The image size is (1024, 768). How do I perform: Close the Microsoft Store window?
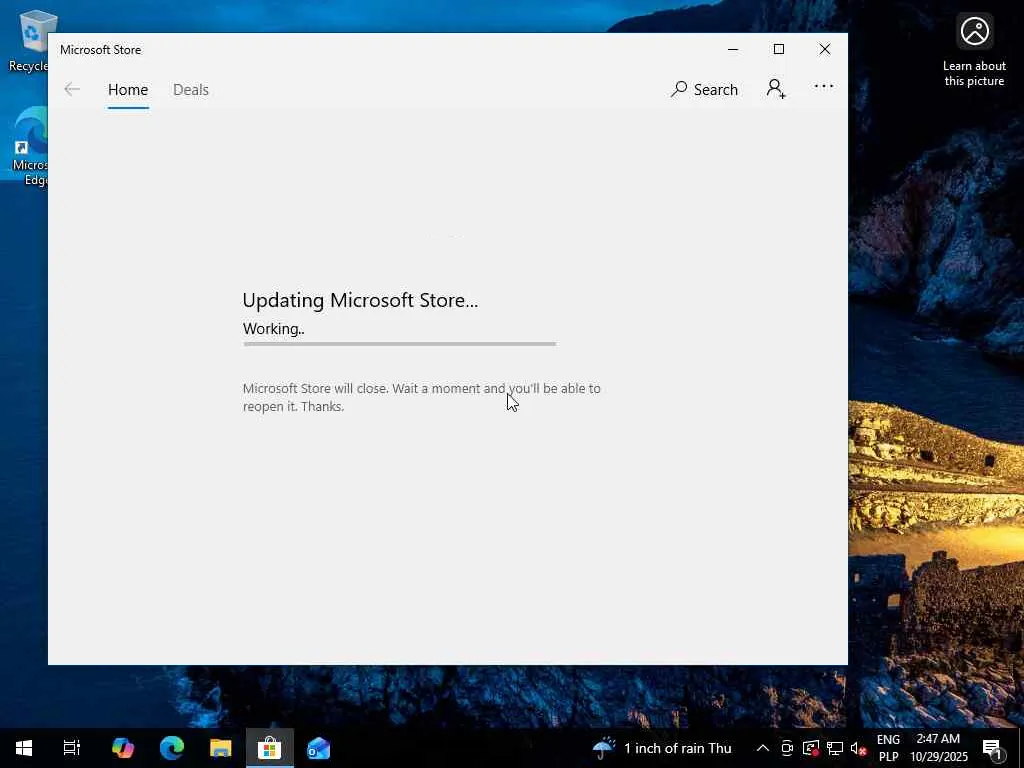click(825, 50)
